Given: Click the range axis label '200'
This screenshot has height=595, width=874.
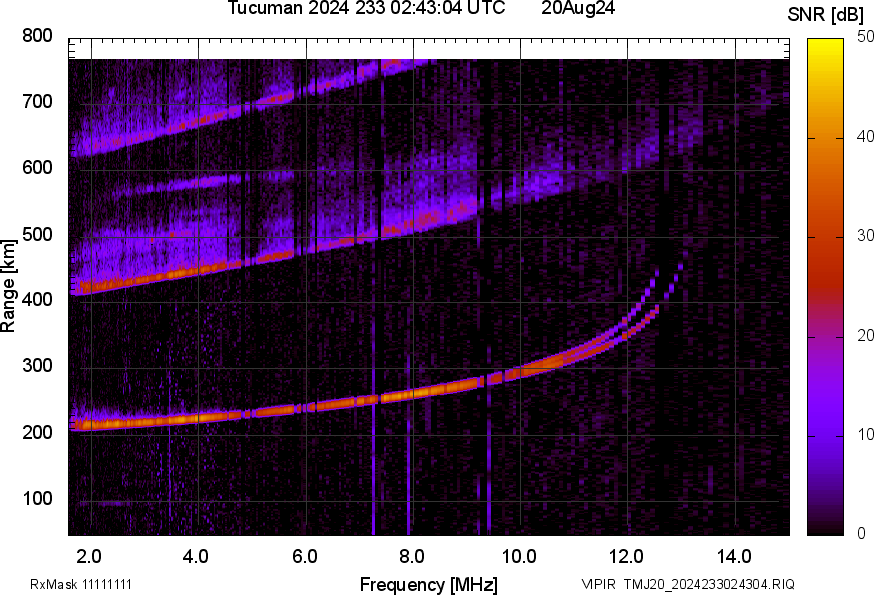Looking at the screenshot, I should pyautogui.click(x=37, y=432).
